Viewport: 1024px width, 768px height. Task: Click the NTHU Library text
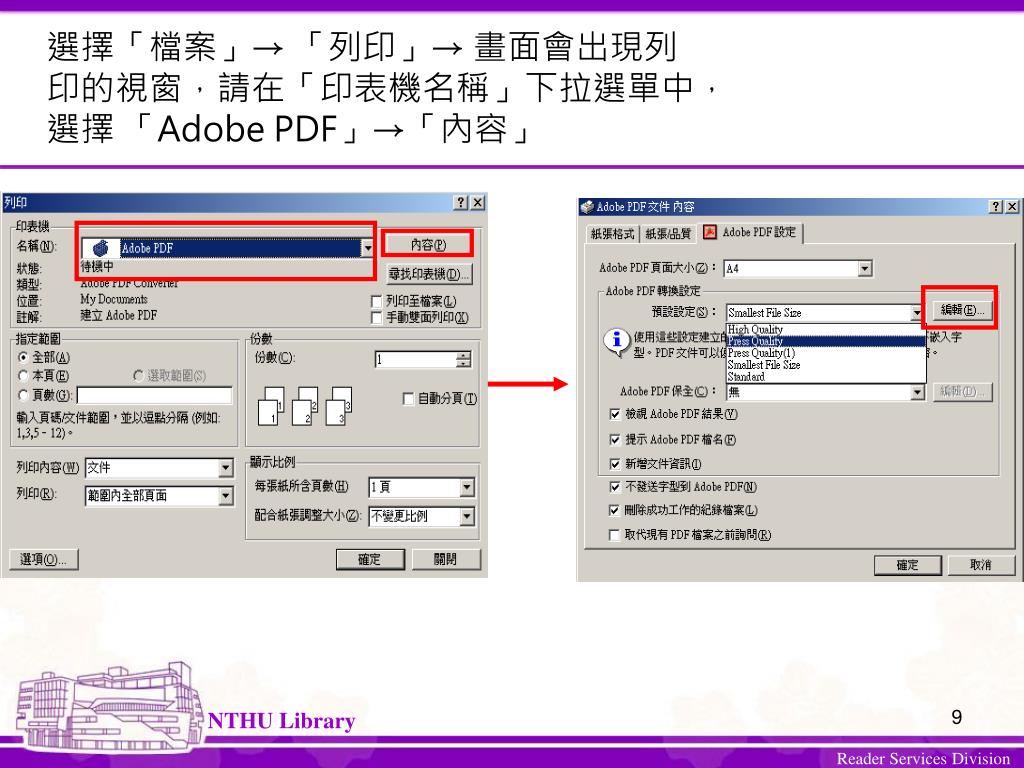pyautogui.click(x=281, y=721)
